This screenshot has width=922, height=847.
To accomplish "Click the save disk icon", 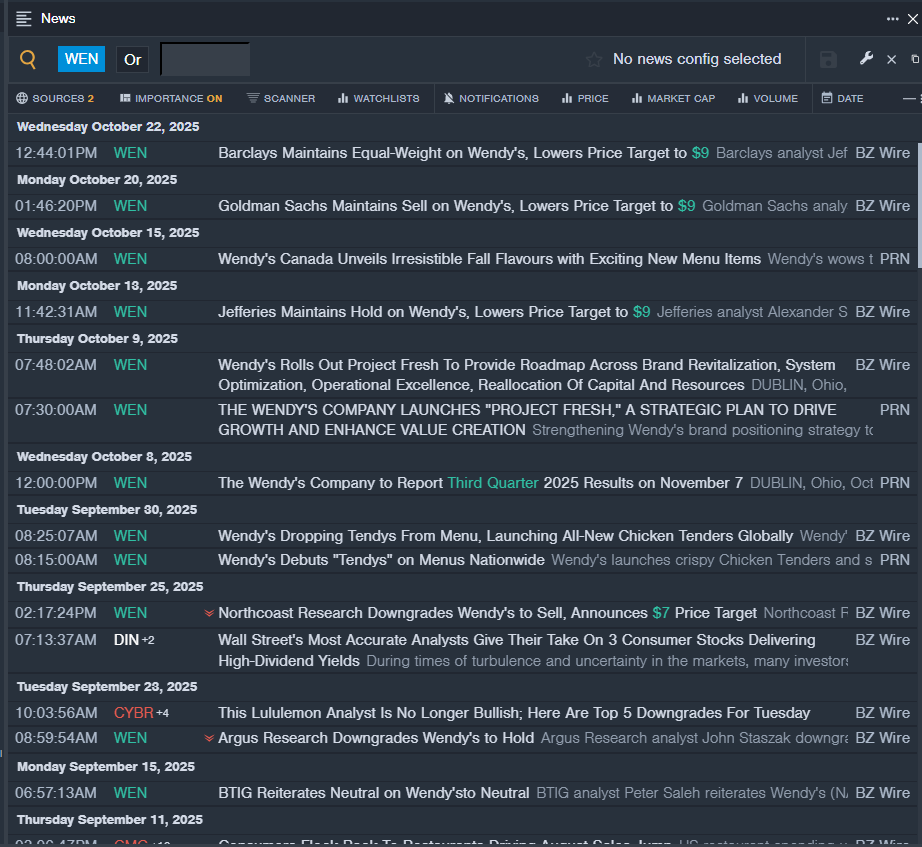I will (x=828, y=60).
